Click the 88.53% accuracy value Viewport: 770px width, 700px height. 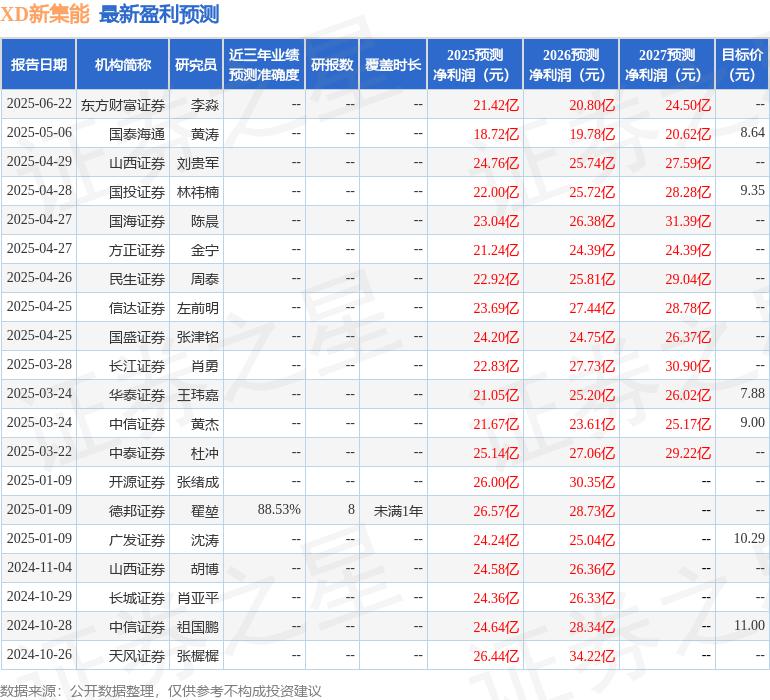click(x=279, y=509)
